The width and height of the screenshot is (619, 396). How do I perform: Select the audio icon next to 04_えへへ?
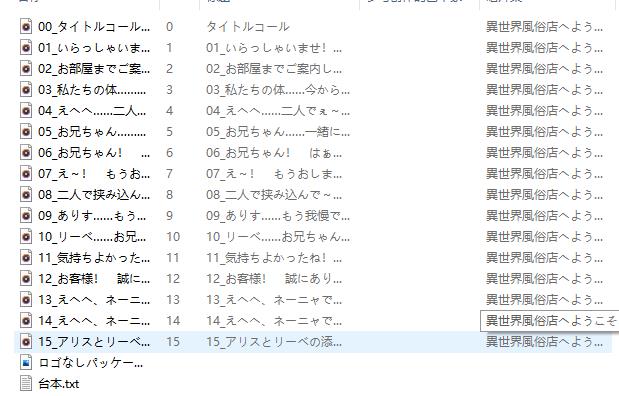(x=26, y=111)
